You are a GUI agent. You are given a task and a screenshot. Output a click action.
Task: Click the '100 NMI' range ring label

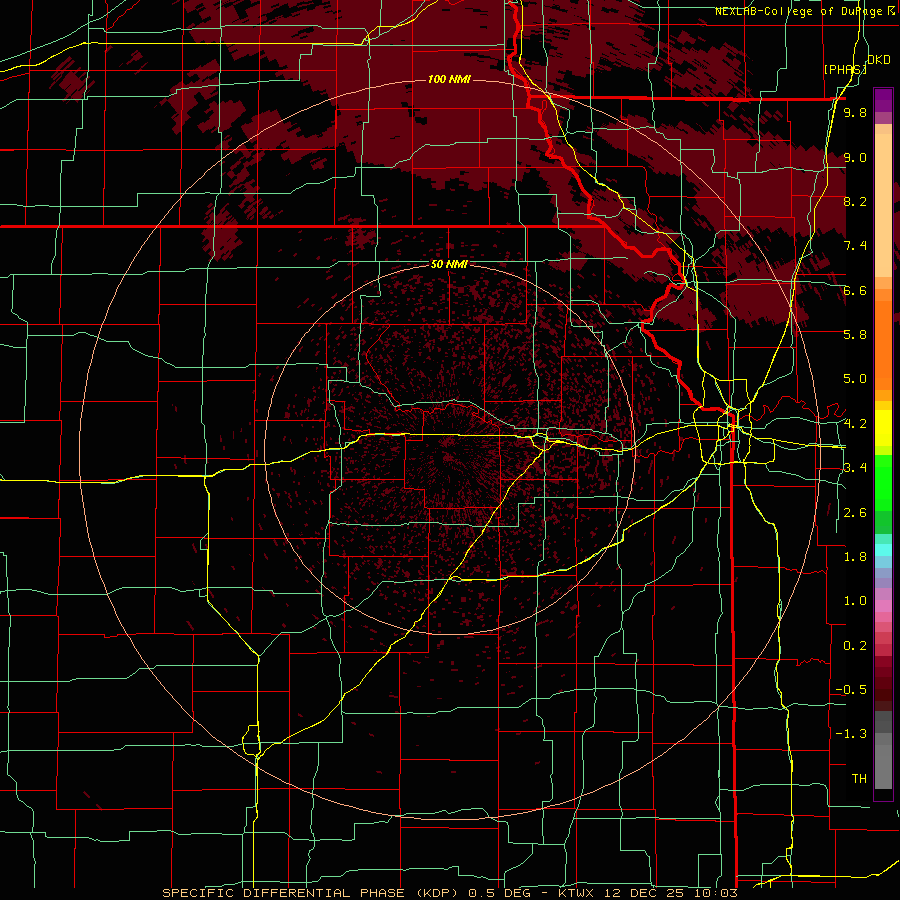tap(449, 79)
